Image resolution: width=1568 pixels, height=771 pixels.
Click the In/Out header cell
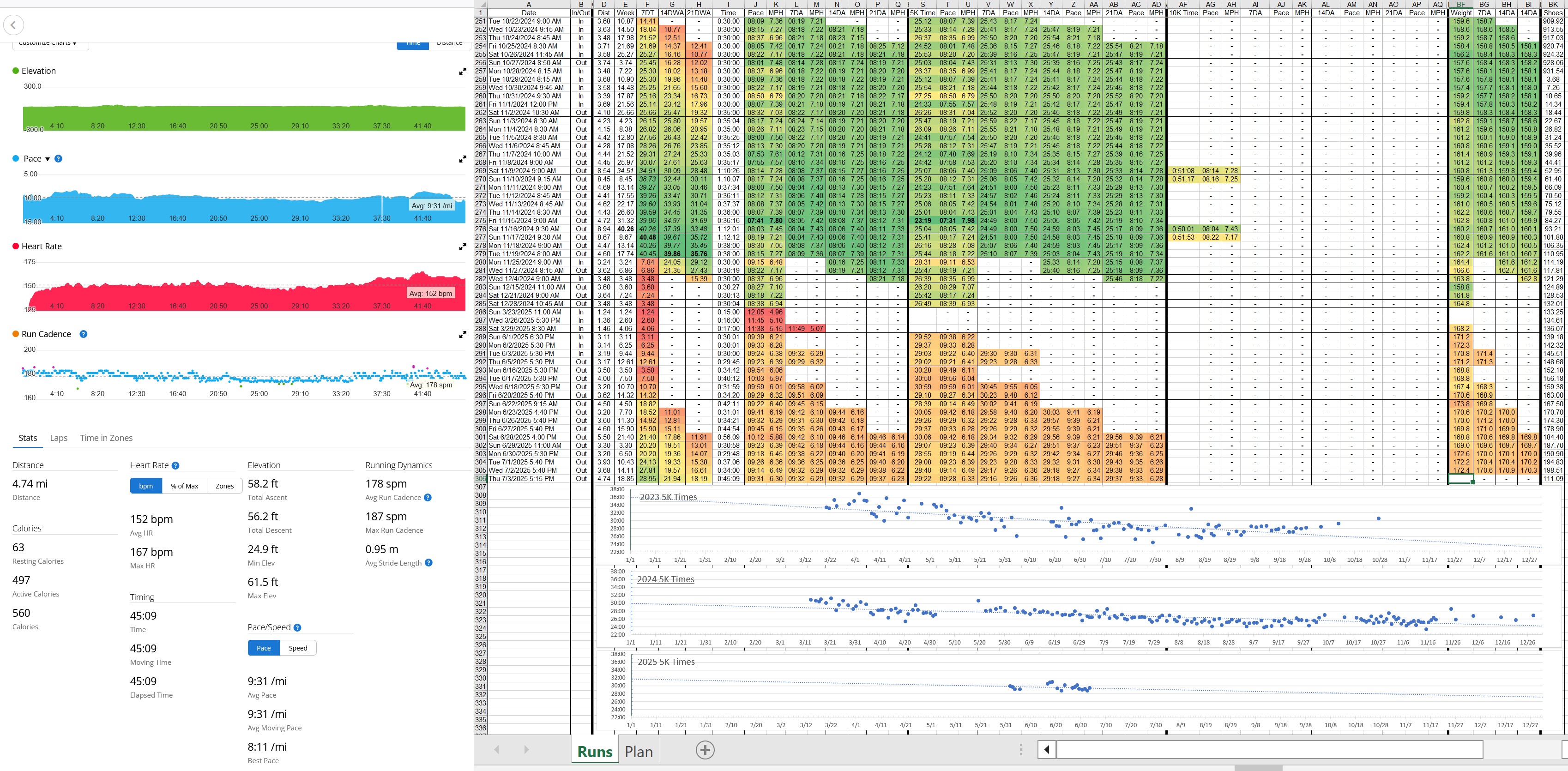(581, 13)
